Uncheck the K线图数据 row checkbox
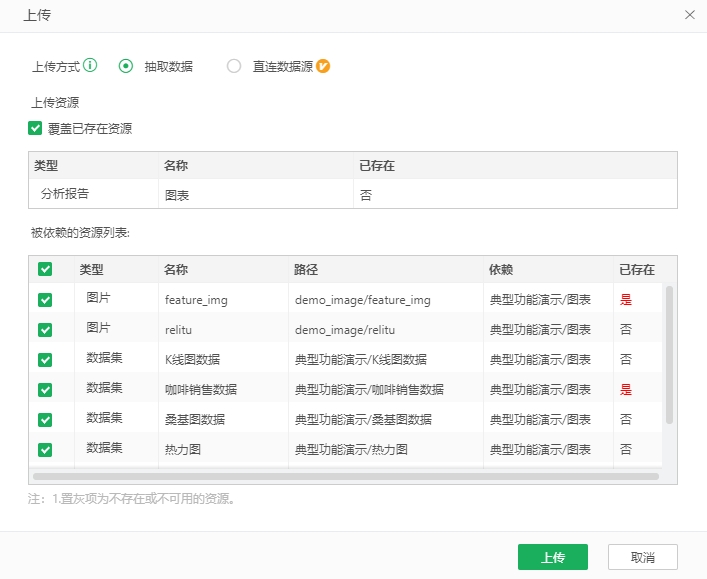The width and height of the screenshot is (707, 579). point(45,359)
